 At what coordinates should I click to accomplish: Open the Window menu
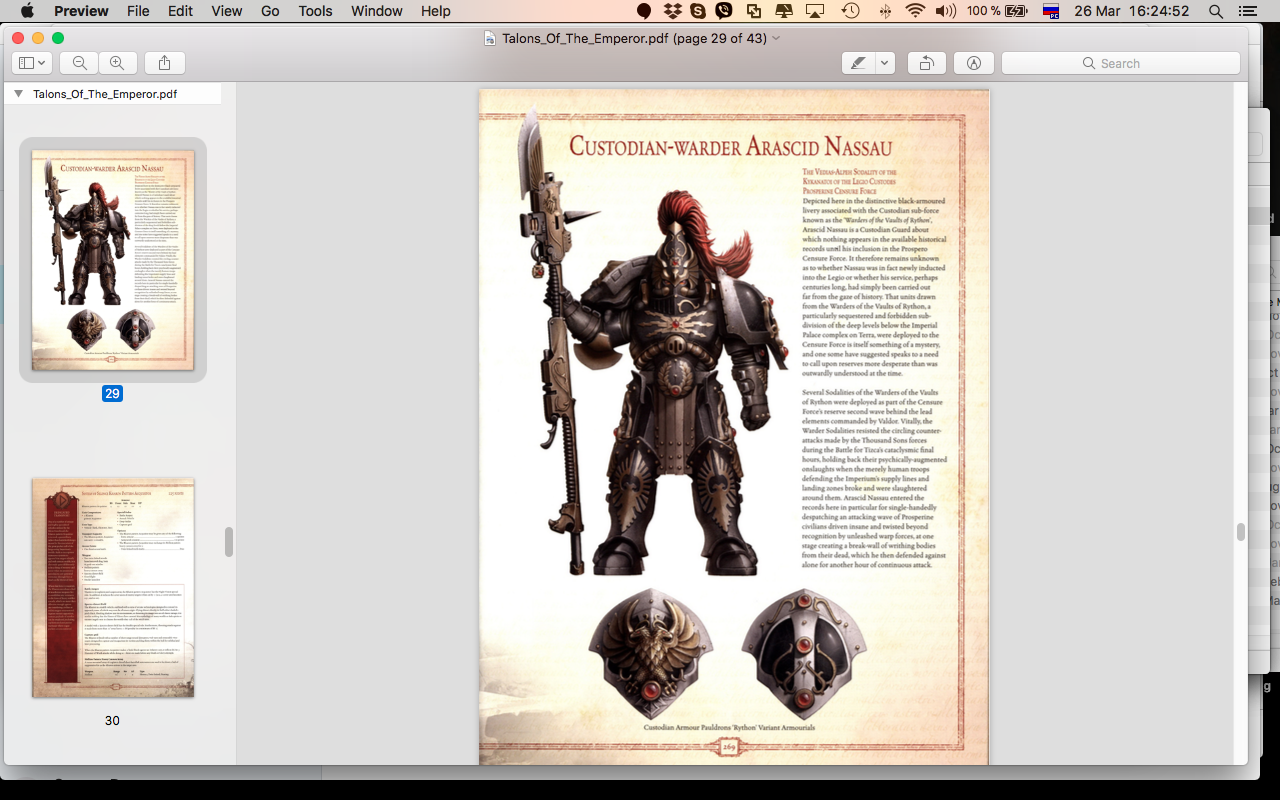point(377,11)
